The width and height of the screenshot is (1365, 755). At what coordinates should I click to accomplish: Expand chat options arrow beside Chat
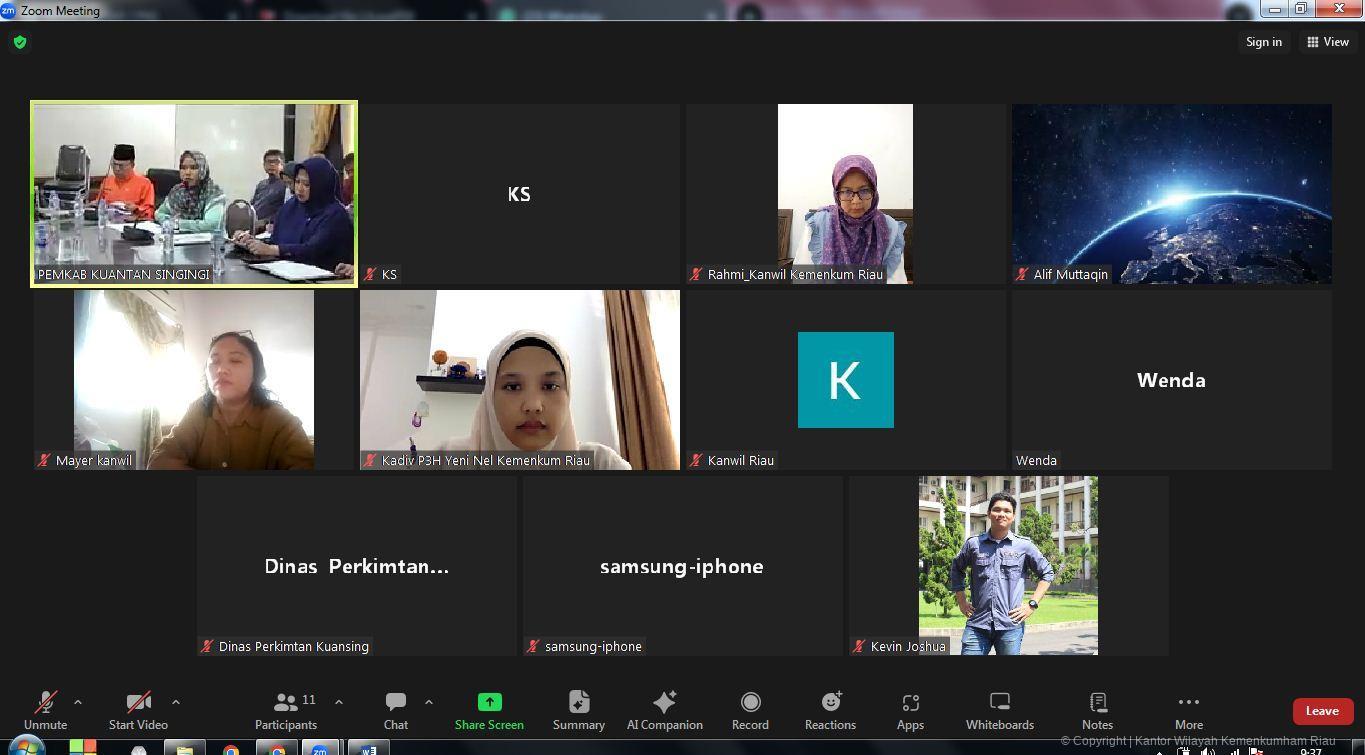coord(429,702)
